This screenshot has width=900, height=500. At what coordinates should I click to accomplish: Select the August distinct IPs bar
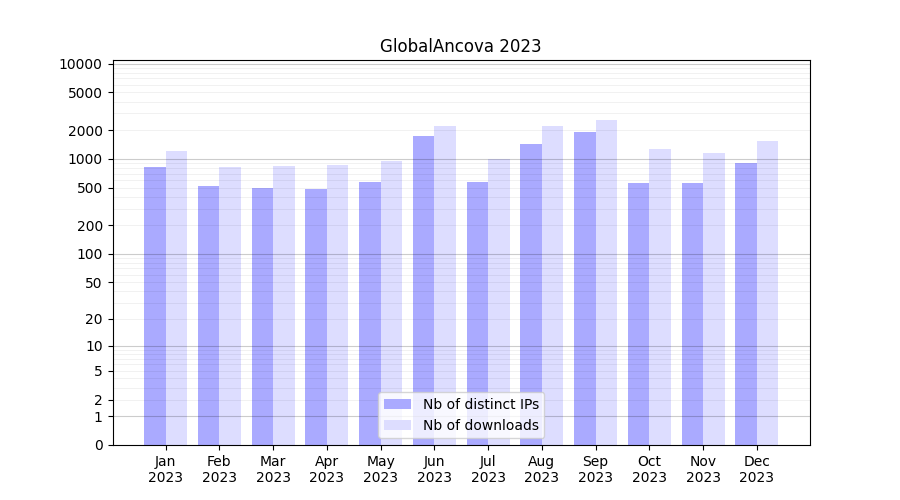point(531,294)
